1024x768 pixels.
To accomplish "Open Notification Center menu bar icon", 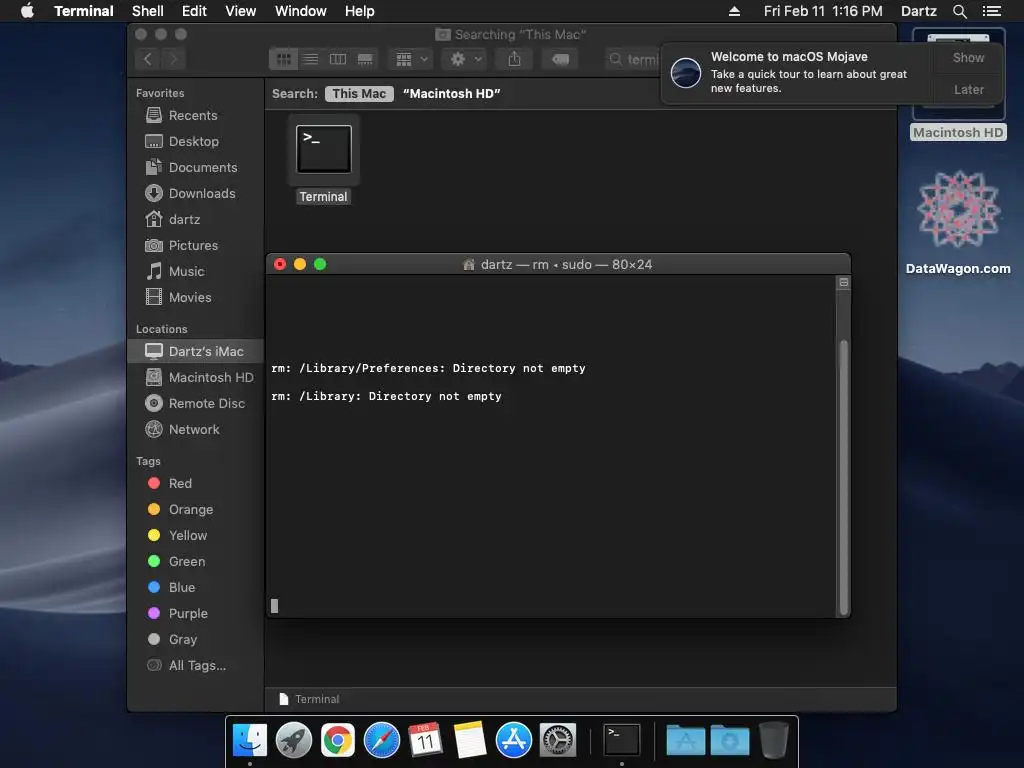I will [991, 11].
